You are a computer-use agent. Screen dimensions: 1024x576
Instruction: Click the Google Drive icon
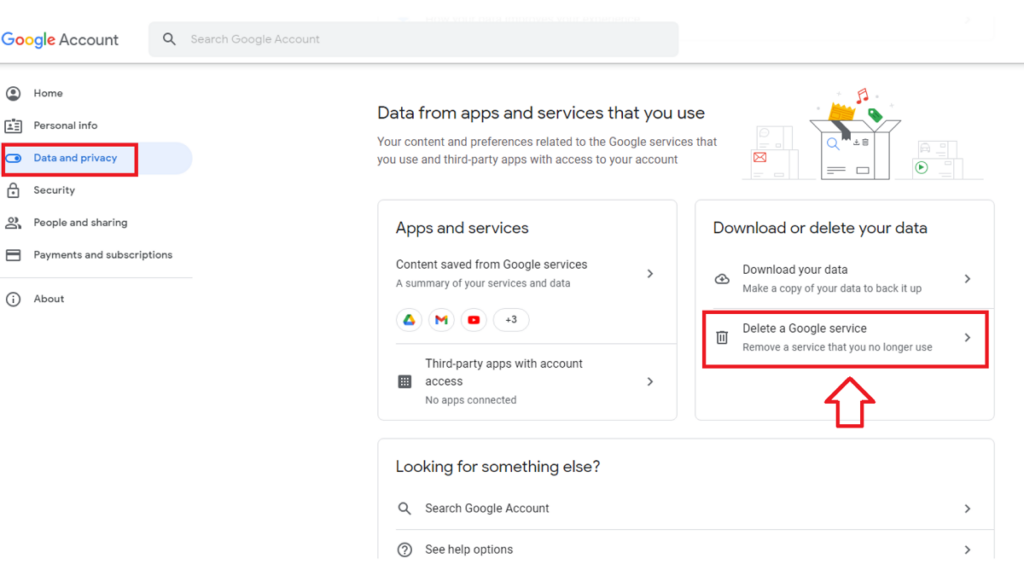point(409,320)
